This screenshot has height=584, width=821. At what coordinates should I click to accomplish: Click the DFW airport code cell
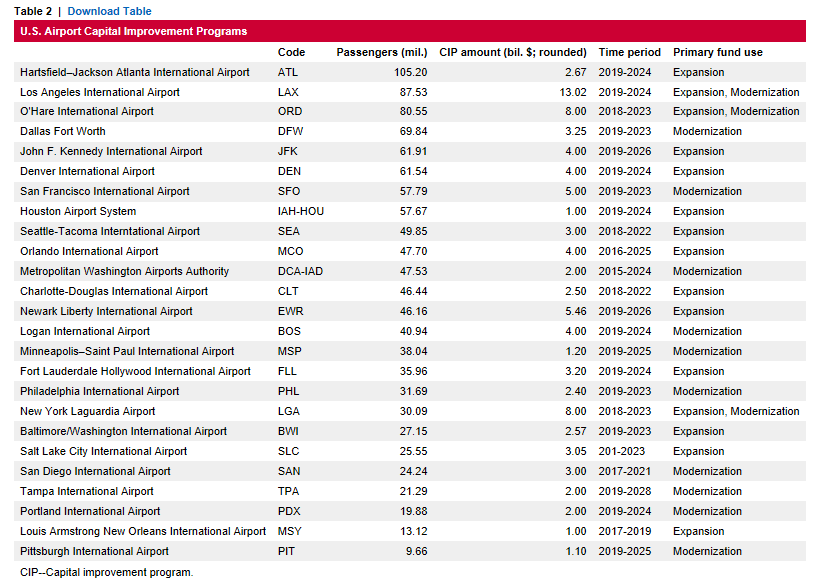click(291, 131)
